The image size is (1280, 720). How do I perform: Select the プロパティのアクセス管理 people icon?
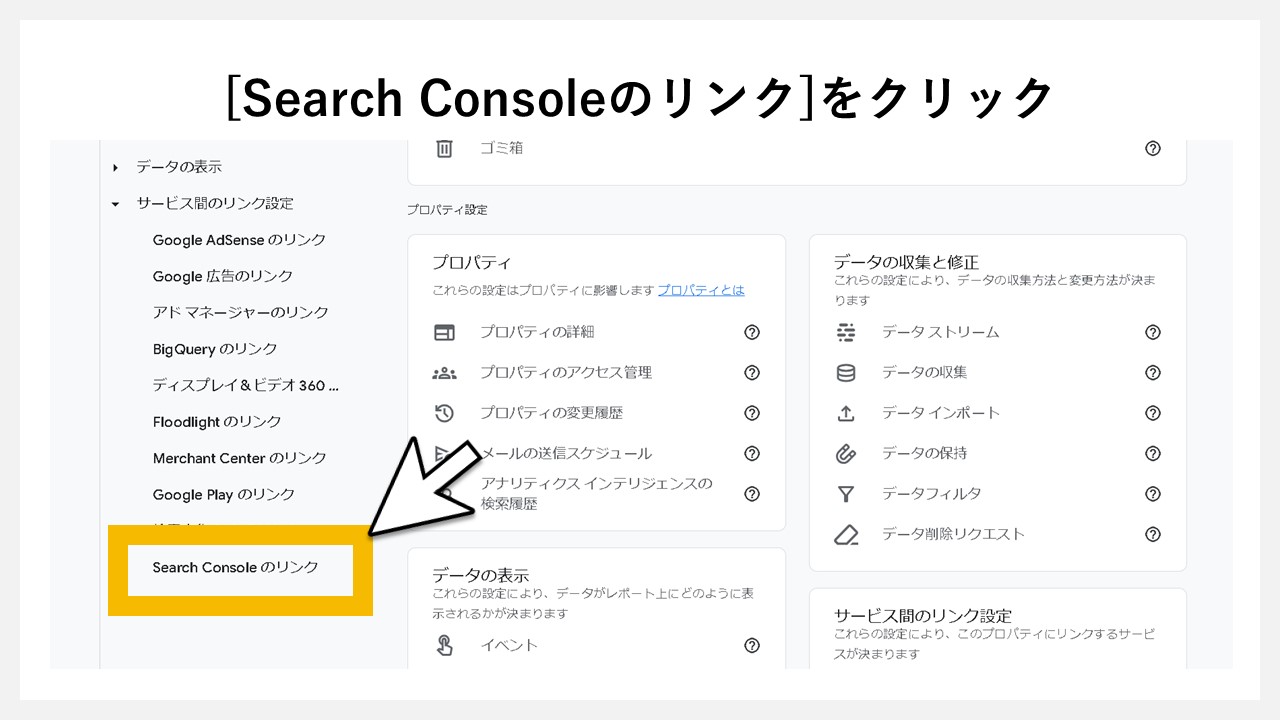pyautogui.click(x=444, y=372)
